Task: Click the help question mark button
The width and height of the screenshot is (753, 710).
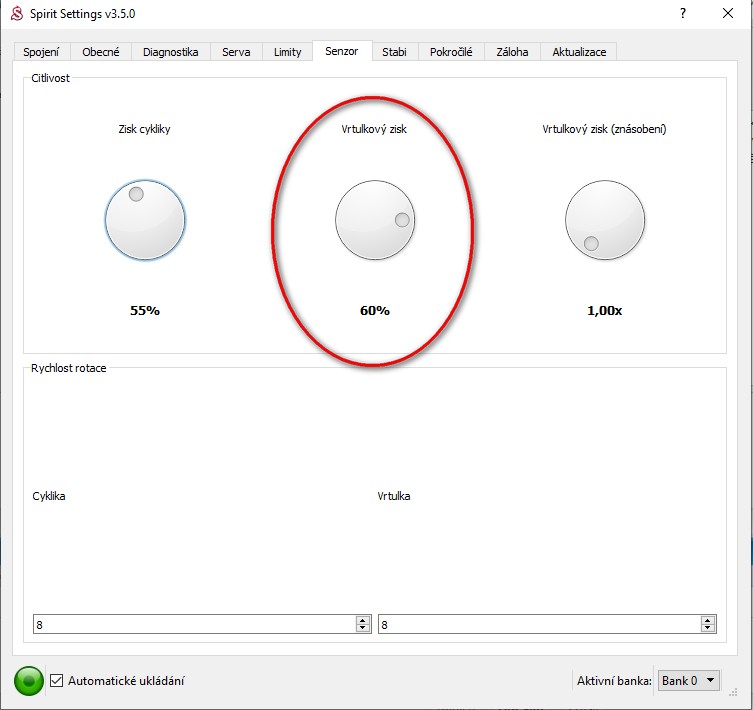Action: (x=682, y=14)
